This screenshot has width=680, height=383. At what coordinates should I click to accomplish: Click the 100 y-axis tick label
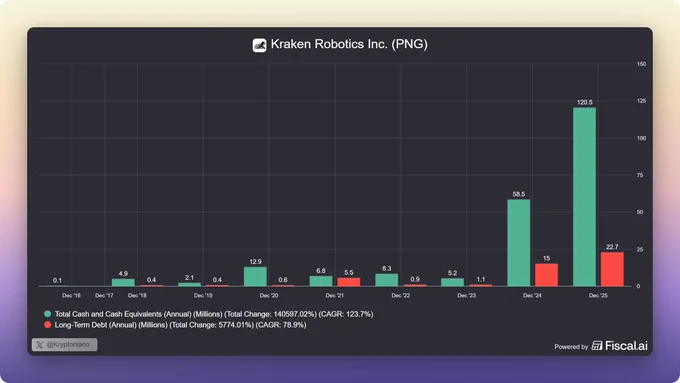pos(641,138)
